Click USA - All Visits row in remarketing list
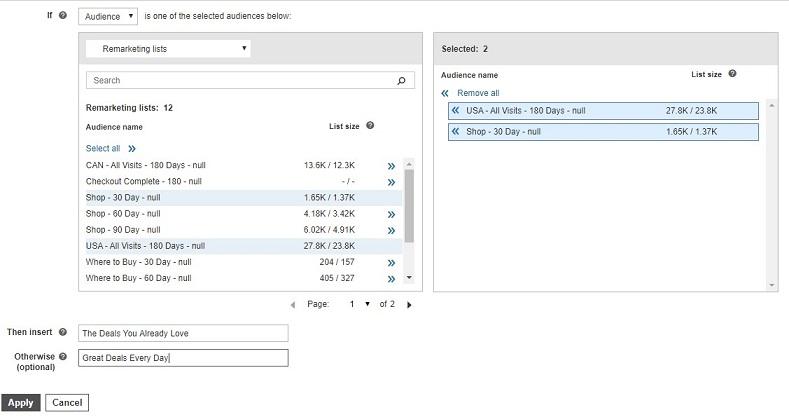789x417 pixels. [x=244, y=246]
